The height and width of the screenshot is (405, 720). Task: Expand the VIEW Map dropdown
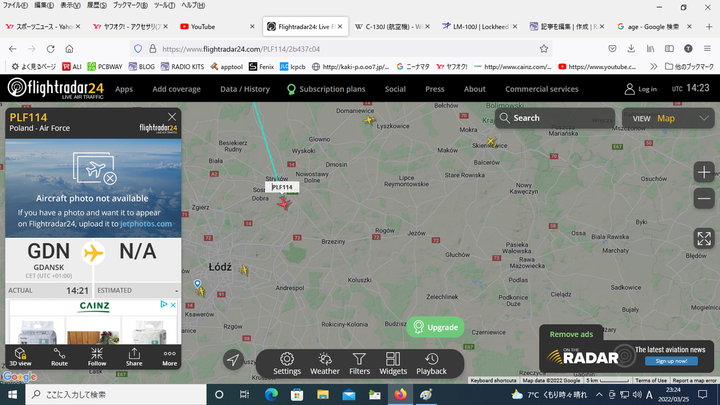click(x=666, y=118)
